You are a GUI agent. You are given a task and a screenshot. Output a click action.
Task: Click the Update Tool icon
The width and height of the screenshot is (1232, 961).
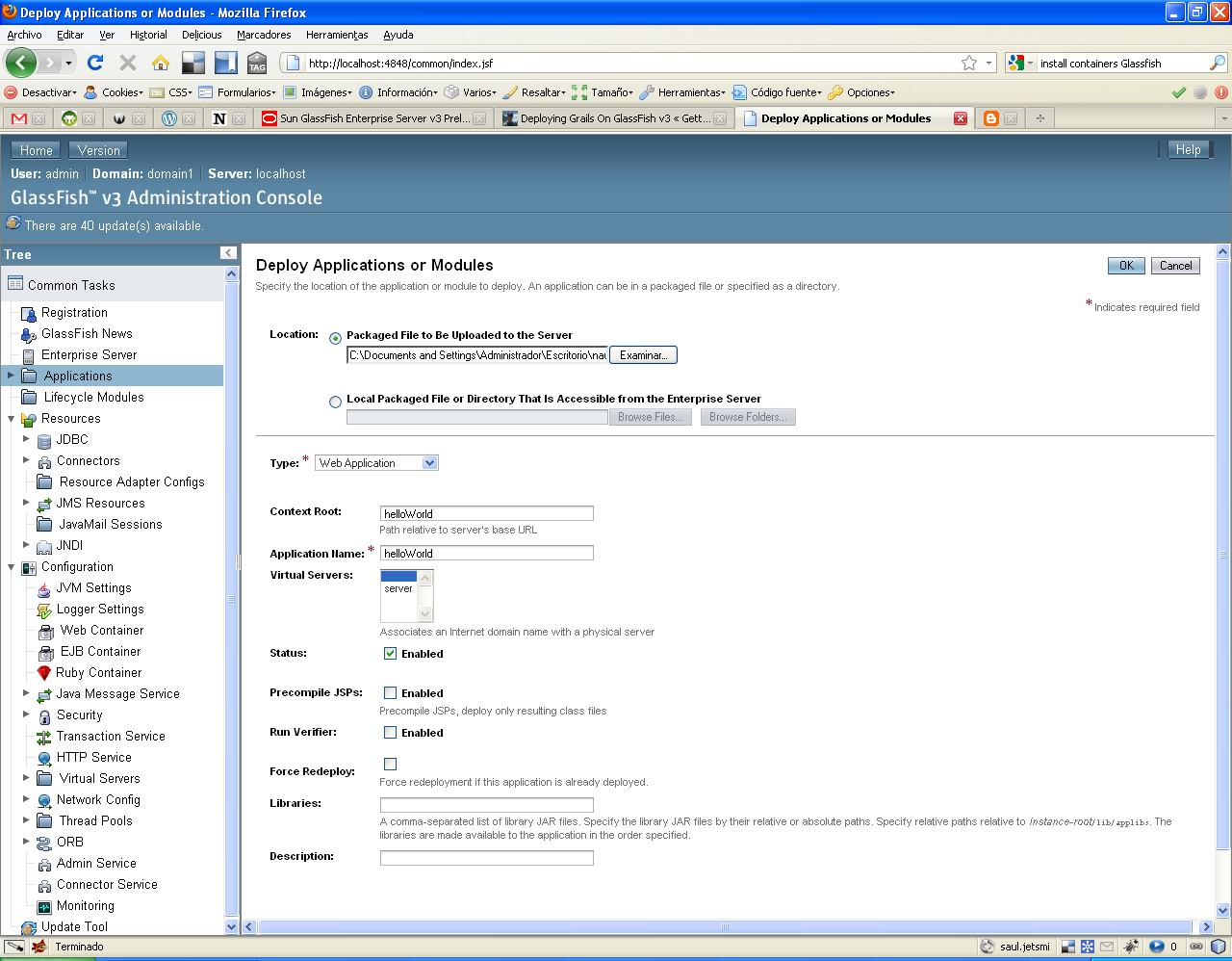[x=29, y=927]
